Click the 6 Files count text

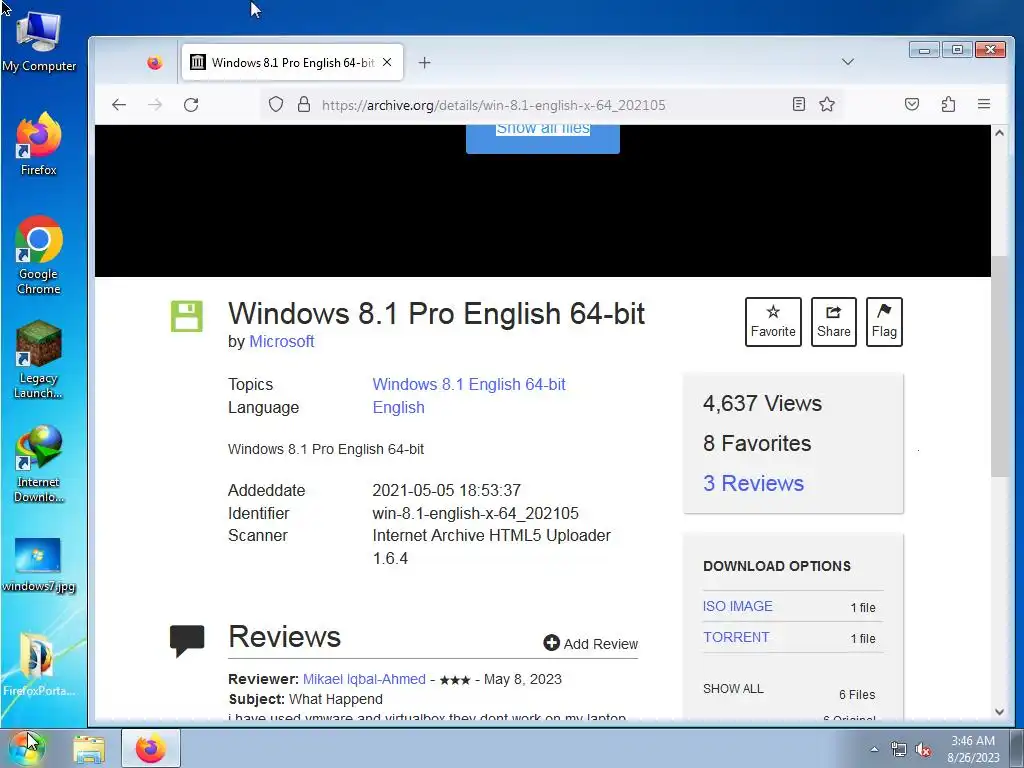(857, 695)
